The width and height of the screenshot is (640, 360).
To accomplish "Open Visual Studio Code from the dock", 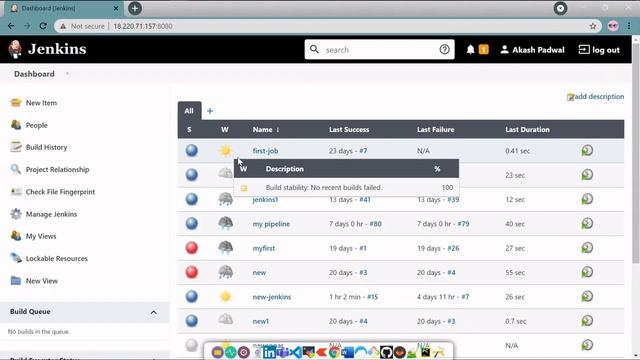I will click(295, 352).
